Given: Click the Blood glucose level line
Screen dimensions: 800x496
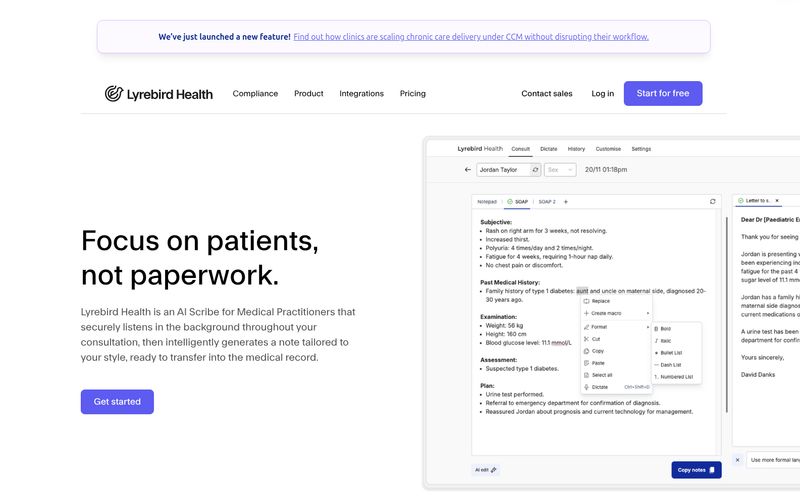Looking at the screenshot, I should tap(529, 343).
